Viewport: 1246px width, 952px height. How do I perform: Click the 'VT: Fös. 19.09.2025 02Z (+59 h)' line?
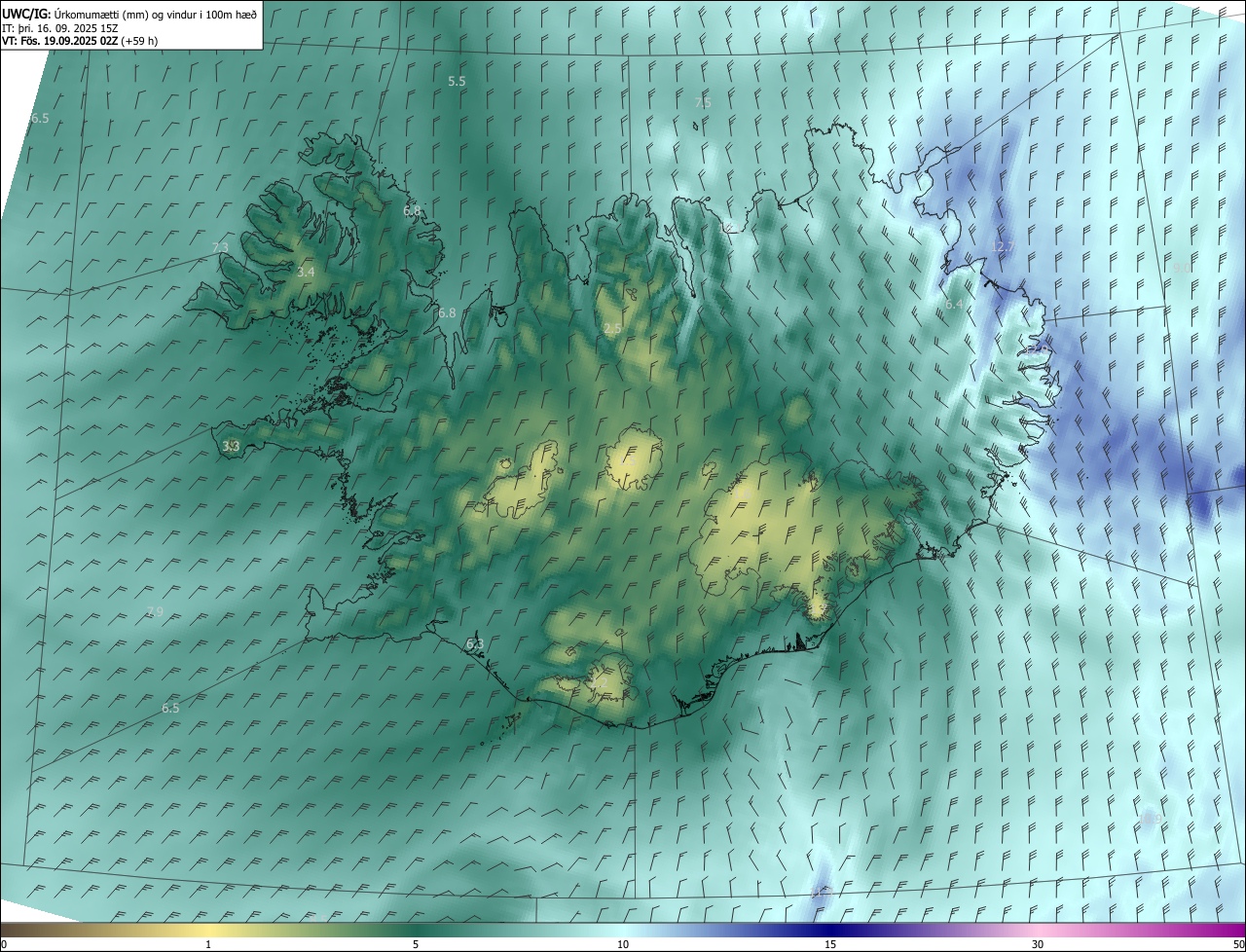pos(80,41)
